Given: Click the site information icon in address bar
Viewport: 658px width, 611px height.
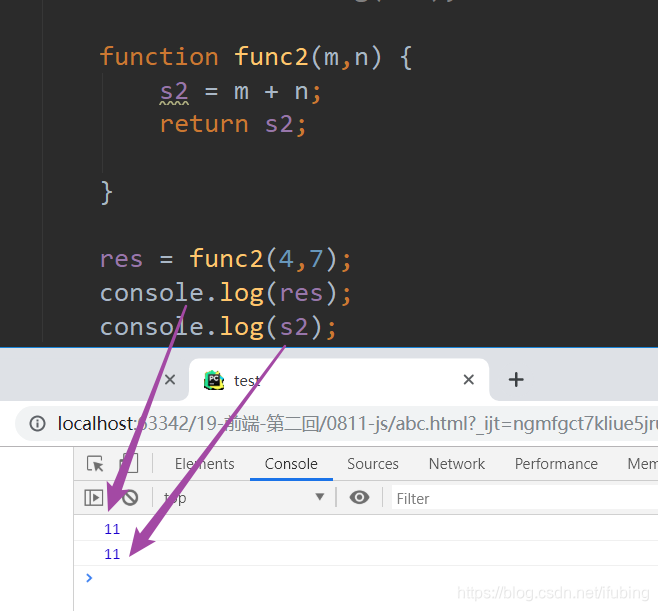Looking at the screenshot, I should click(37, 423).
